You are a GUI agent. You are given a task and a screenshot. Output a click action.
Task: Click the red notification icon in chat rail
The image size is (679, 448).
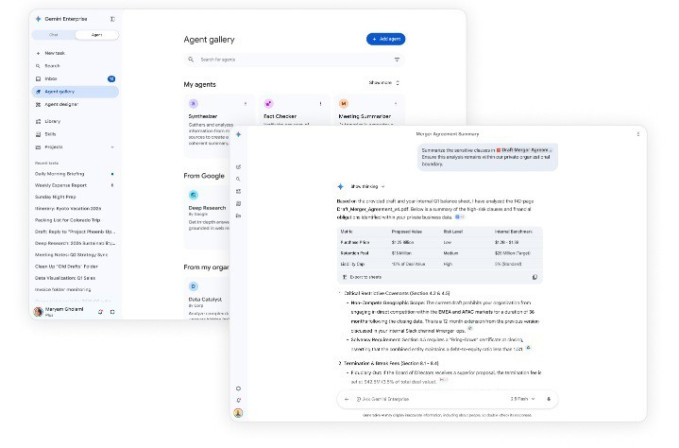click(238, 400)
